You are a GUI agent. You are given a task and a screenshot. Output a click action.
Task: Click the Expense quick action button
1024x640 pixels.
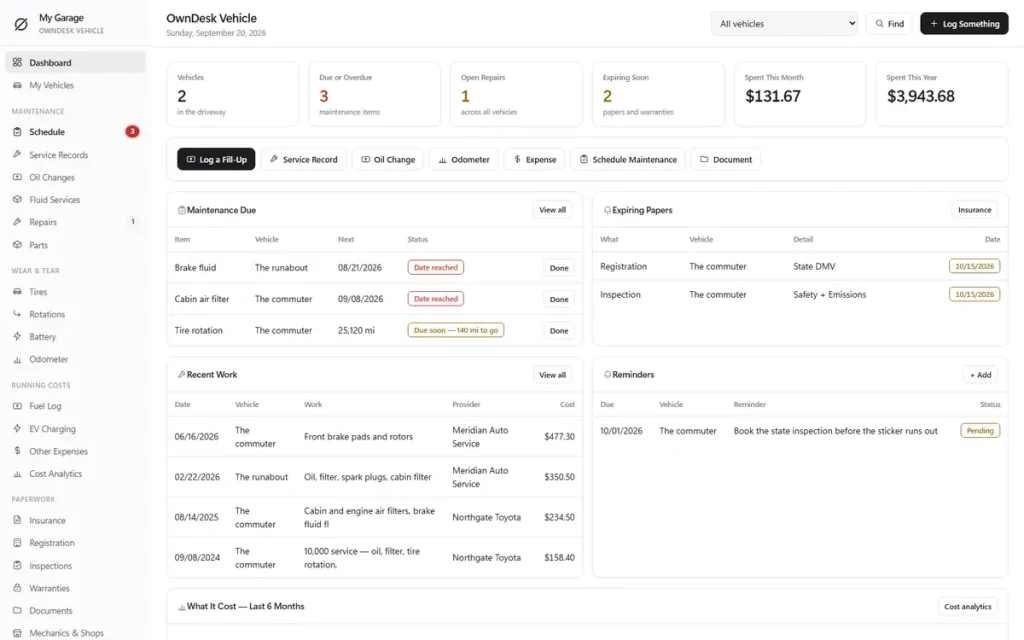click(x=535, y=159)
